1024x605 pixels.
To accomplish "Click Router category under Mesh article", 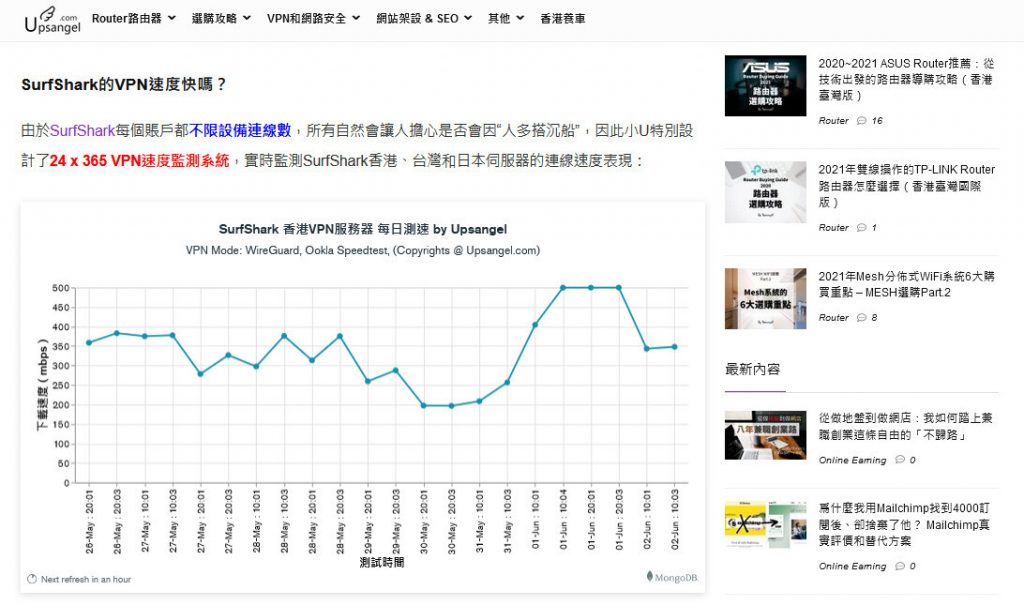I will click(x=833, y=318).
